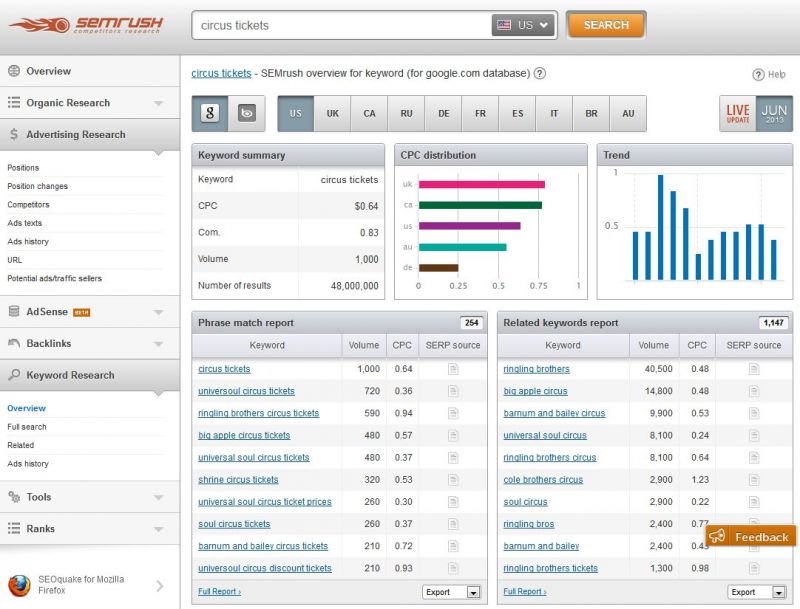Viewport: 800px width, 609px height.
Task: Switch to the RU database tab
Action: point(406,113)
